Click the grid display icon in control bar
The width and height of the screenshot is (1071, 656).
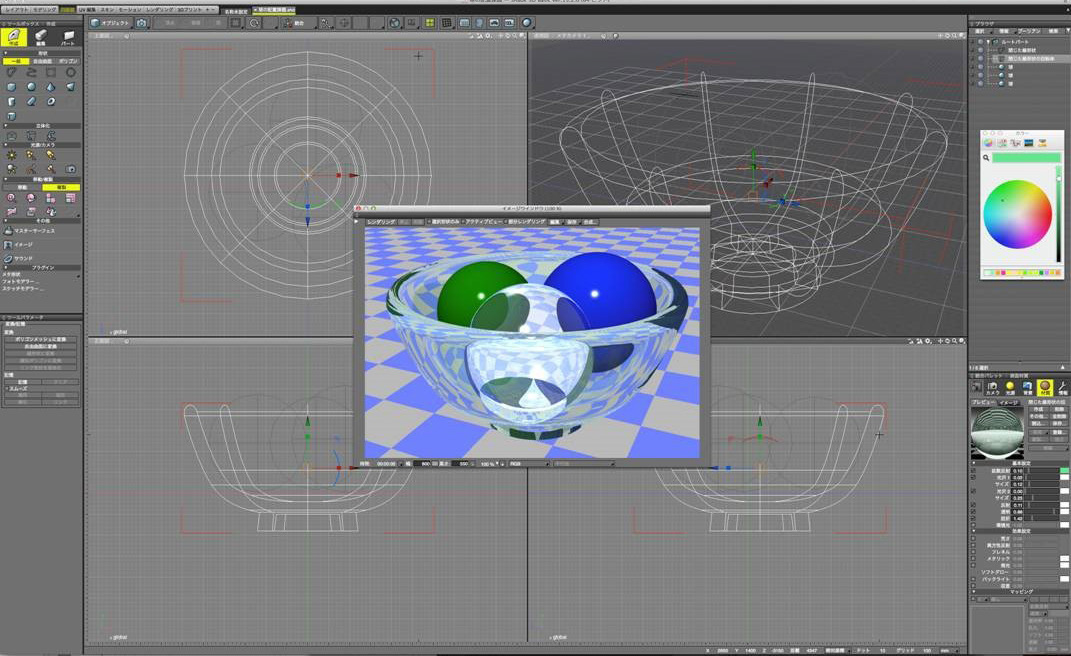[447, 23]
